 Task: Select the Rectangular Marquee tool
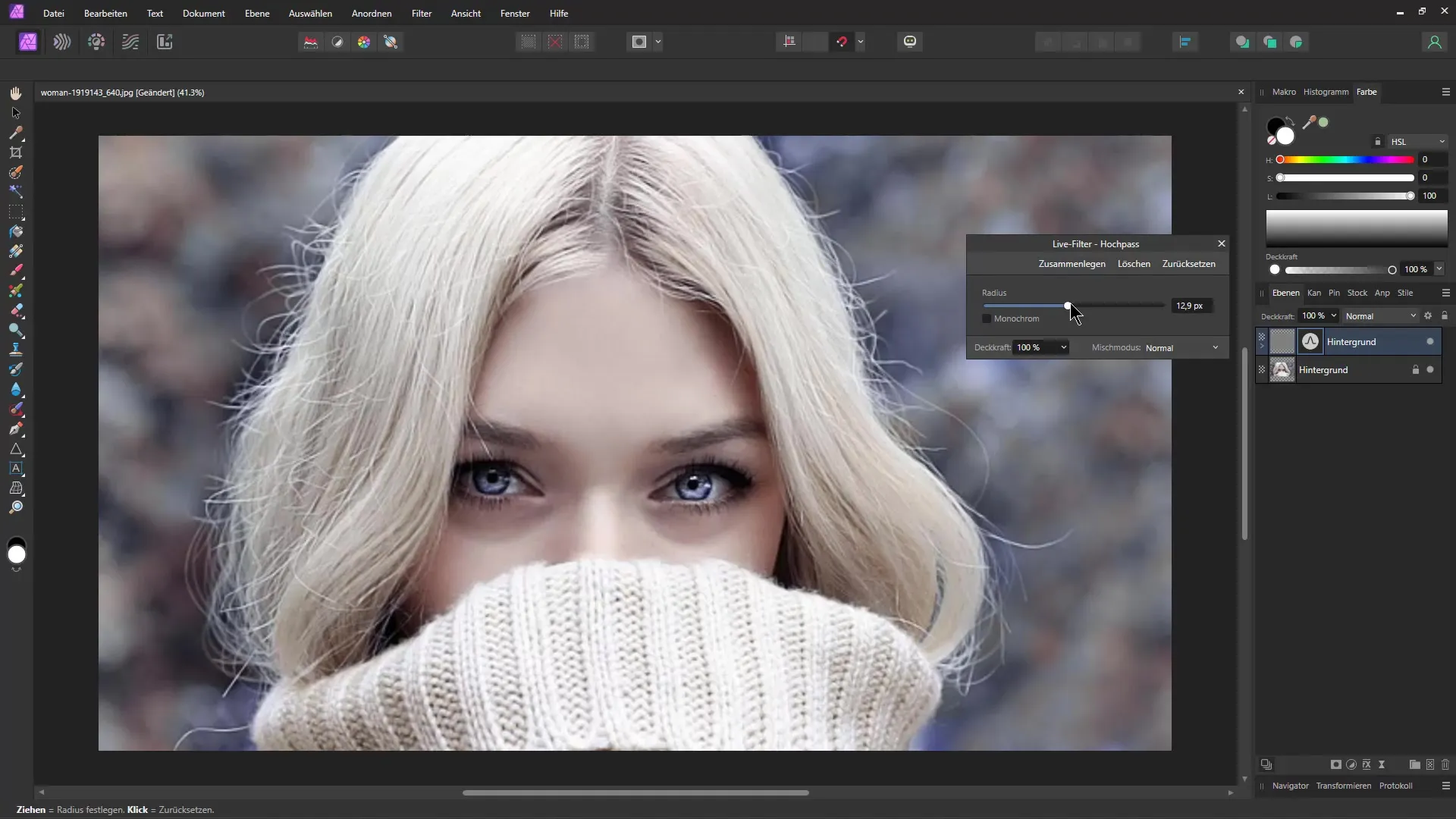(16, 212)
